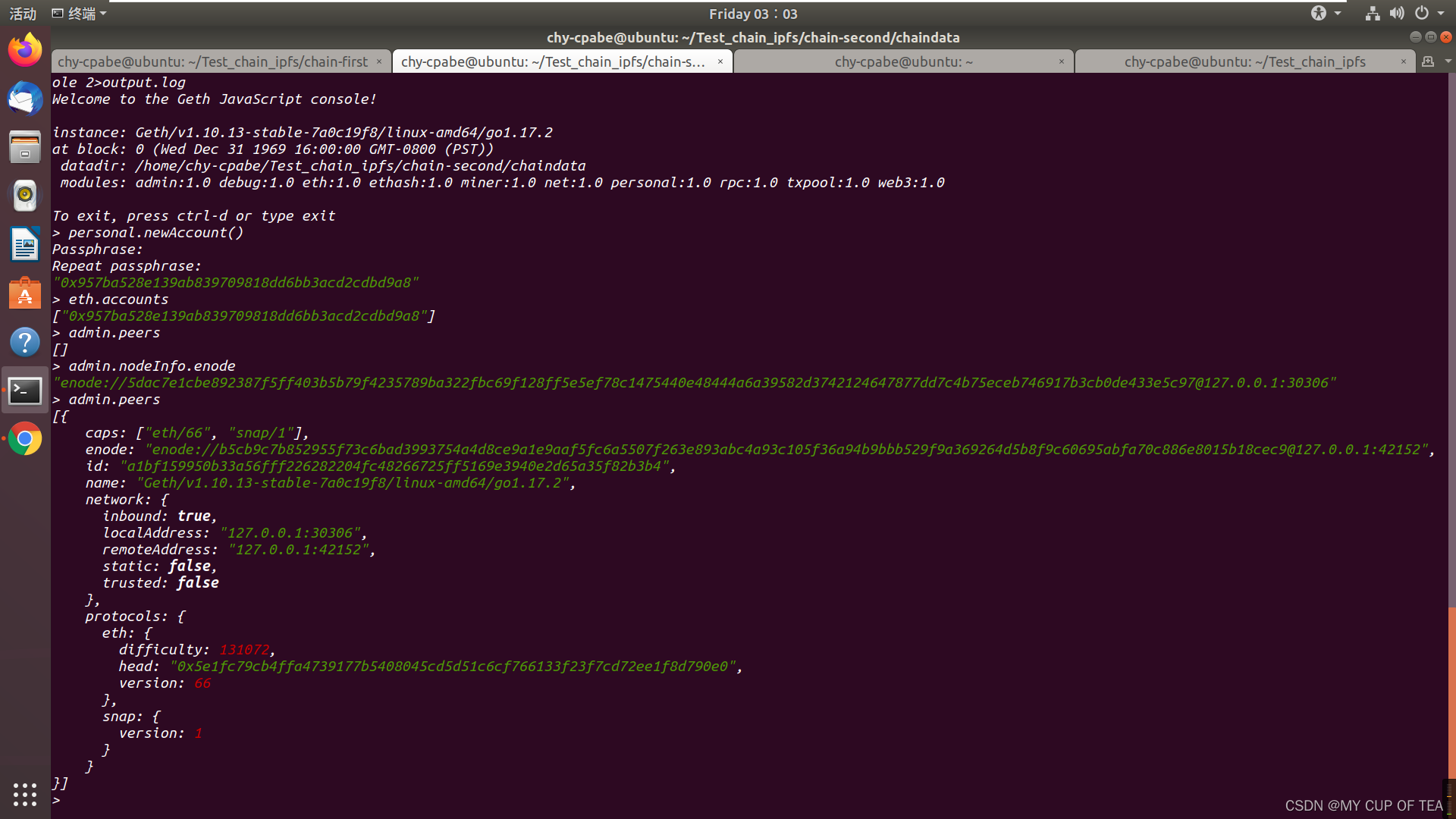1456x819 pixels.
Task: Switch to the chain-first terminal tab
Action: point(213,61)
